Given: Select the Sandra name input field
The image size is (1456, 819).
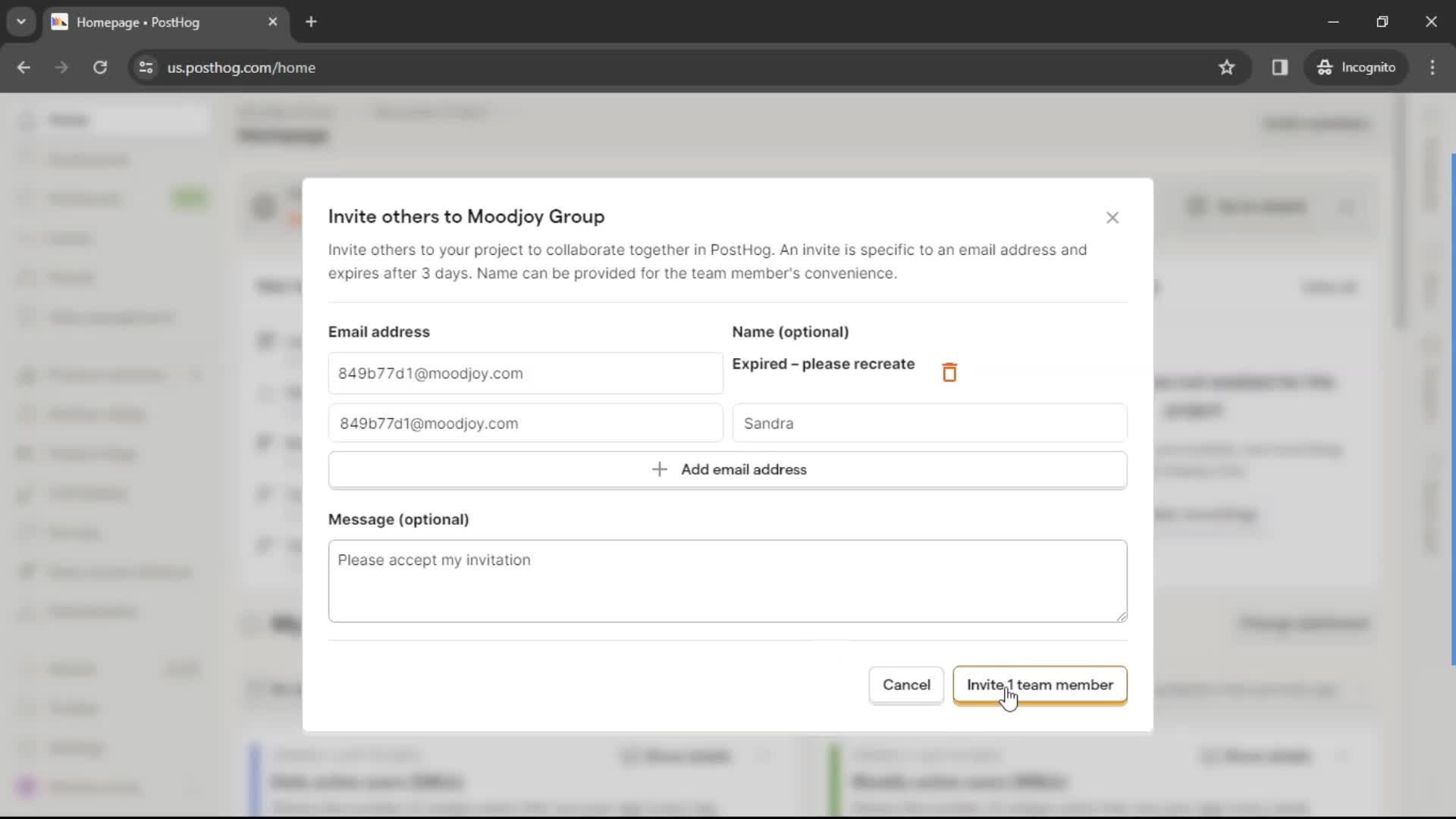Looking at the screenshot, I should click(x=929, y=423).
